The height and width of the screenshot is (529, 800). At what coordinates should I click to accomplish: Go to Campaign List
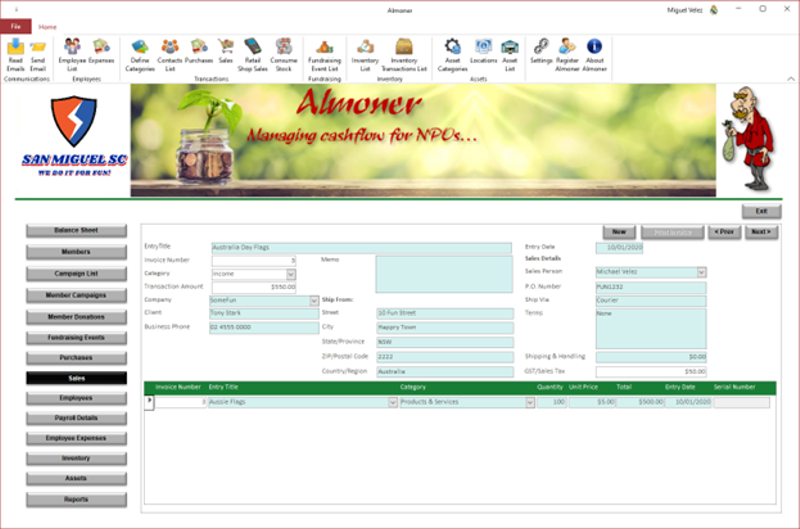click(x=76, y=274)
